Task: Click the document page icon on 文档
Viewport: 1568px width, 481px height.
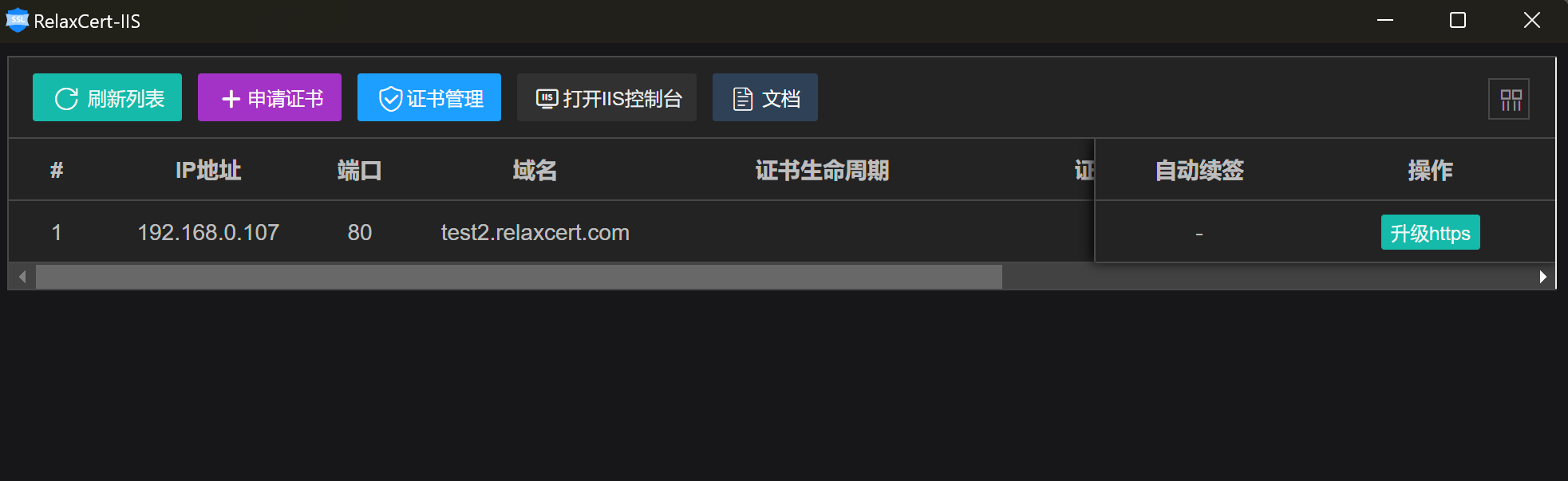Action: coord(743,99)
